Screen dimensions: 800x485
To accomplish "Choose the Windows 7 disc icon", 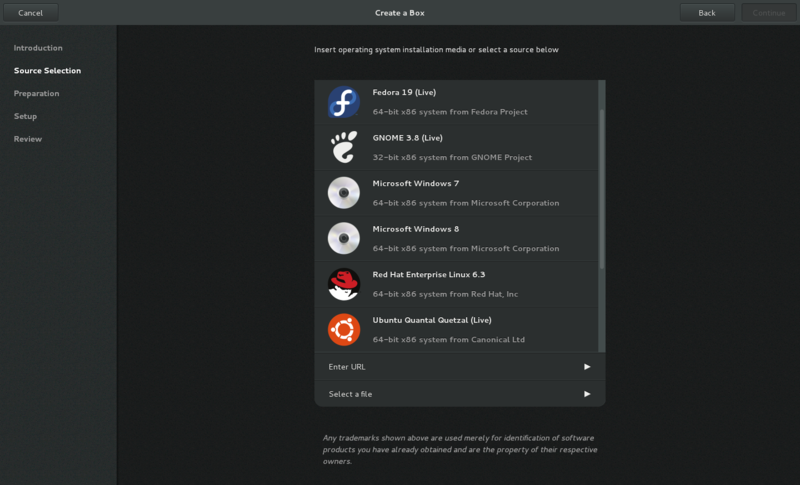I will [x=343, y=193].
